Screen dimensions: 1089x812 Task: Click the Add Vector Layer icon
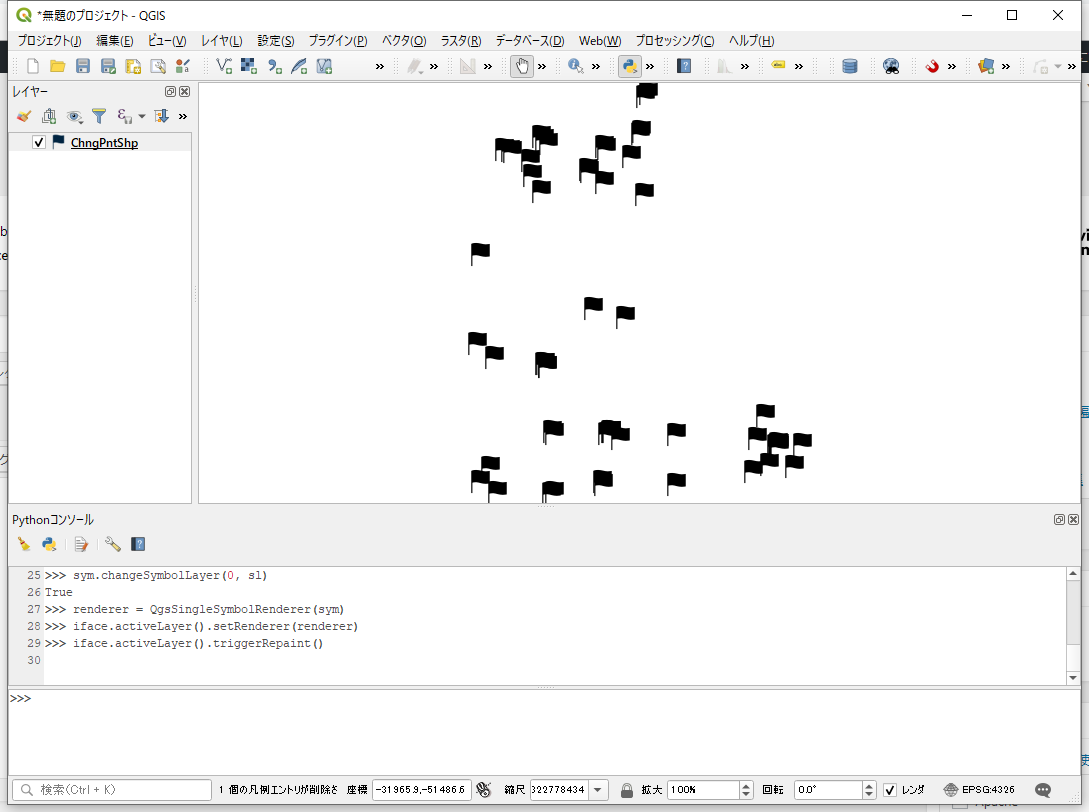tap(224, 66)
